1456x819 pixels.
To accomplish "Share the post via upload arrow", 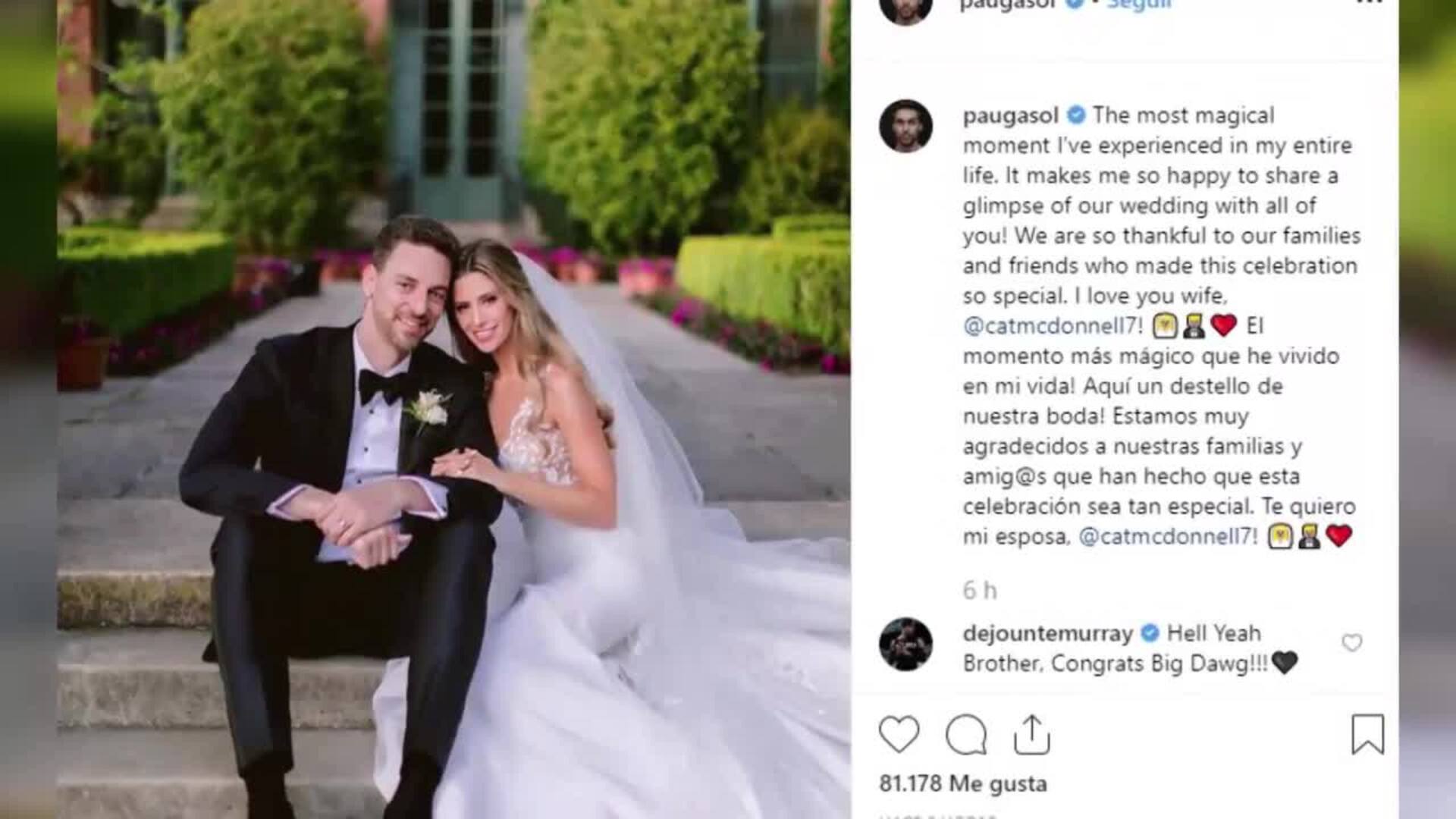I will [1031, 734].
